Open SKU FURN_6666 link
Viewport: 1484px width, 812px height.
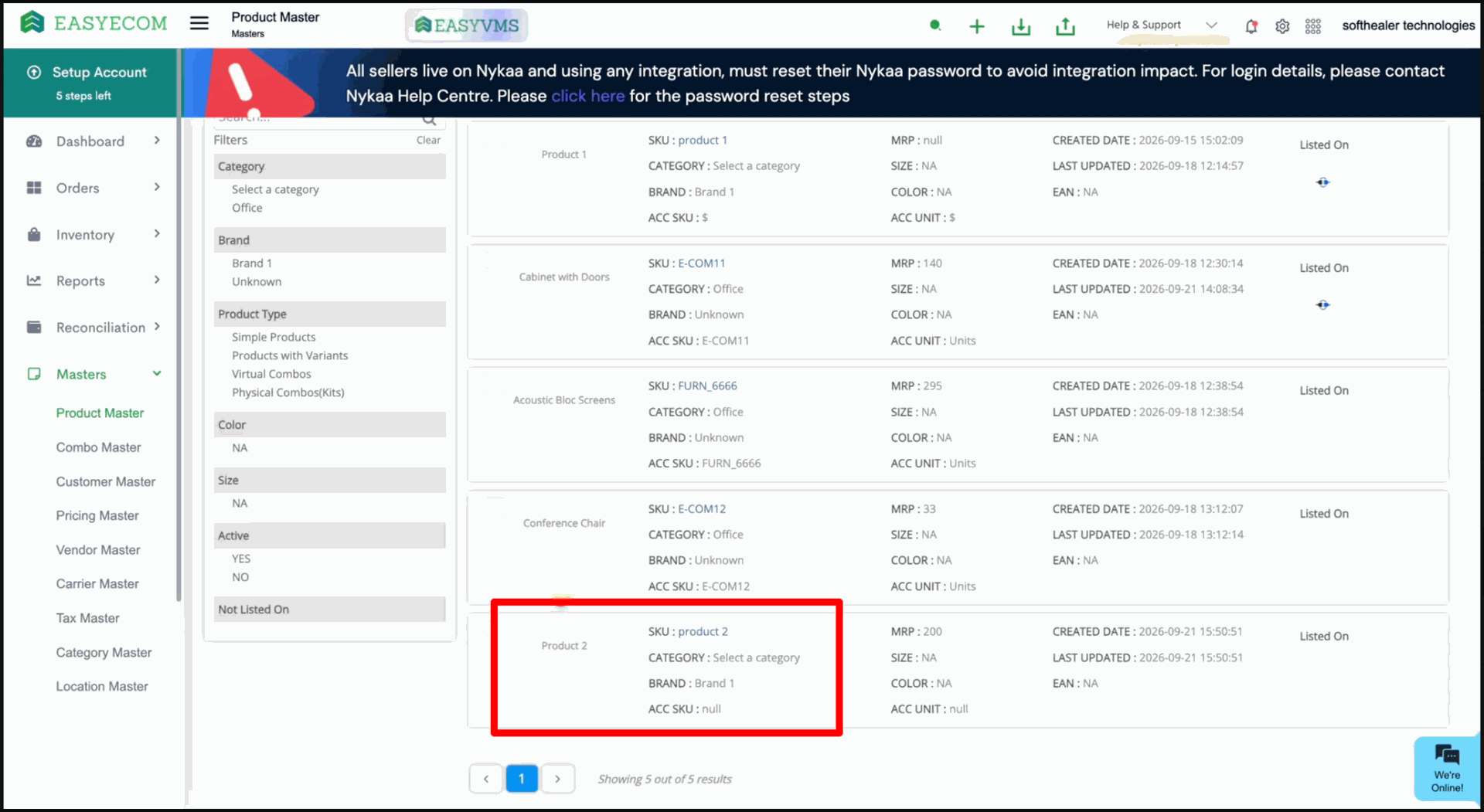point(707,386)
